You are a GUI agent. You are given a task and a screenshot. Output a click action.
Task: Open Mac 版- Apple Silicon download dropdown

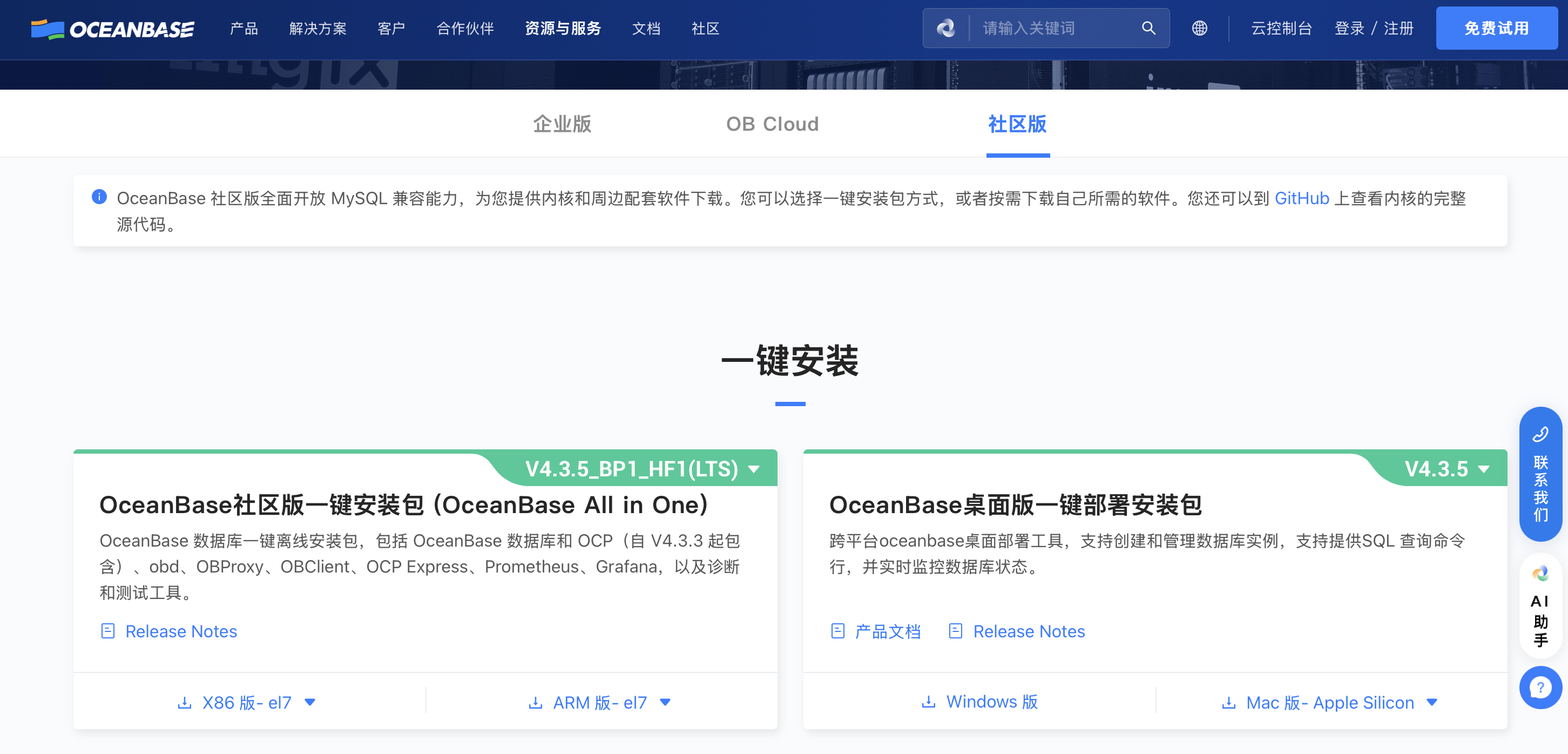click(x=1330, y=702)
